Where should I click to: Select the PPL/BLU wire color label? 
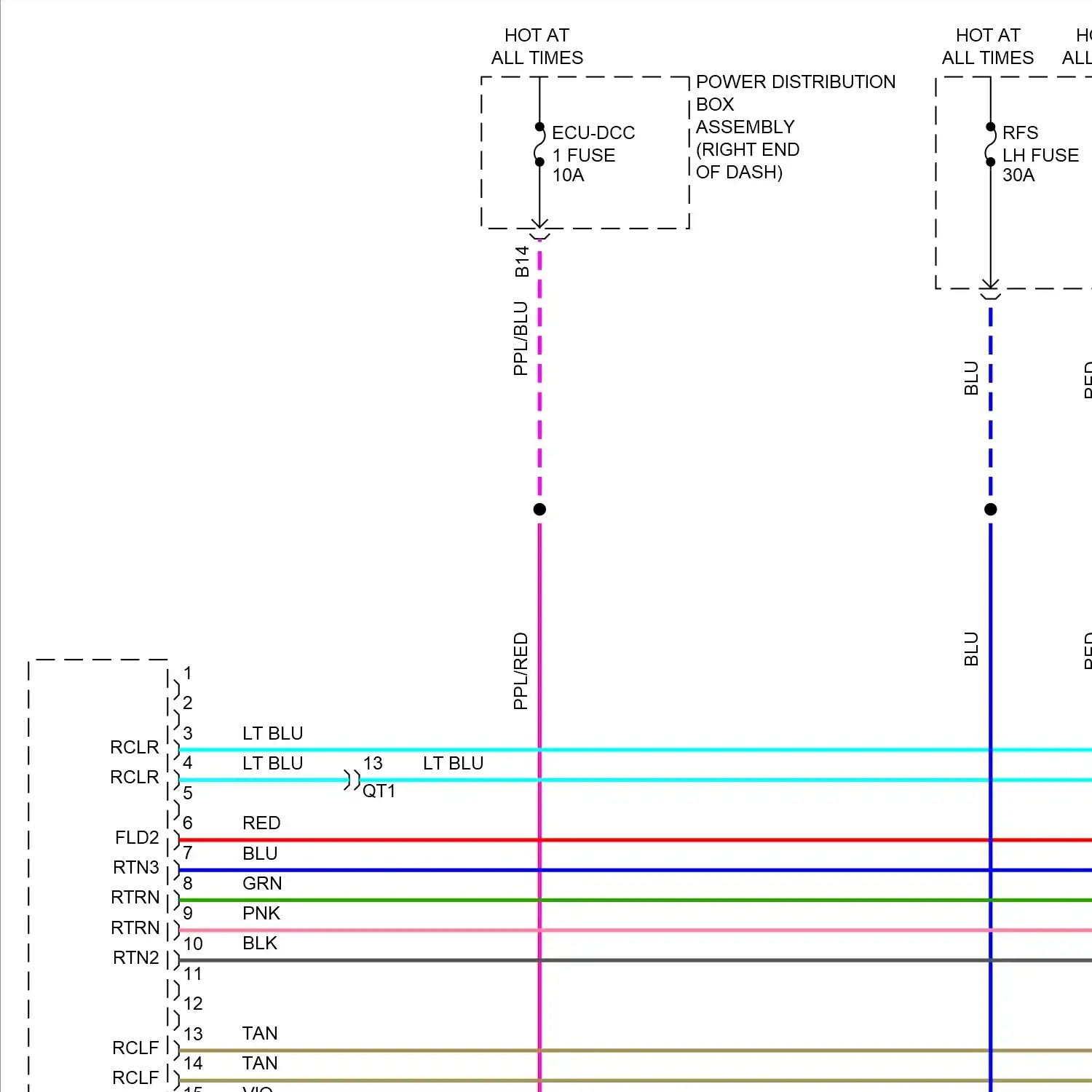[521, 339]
